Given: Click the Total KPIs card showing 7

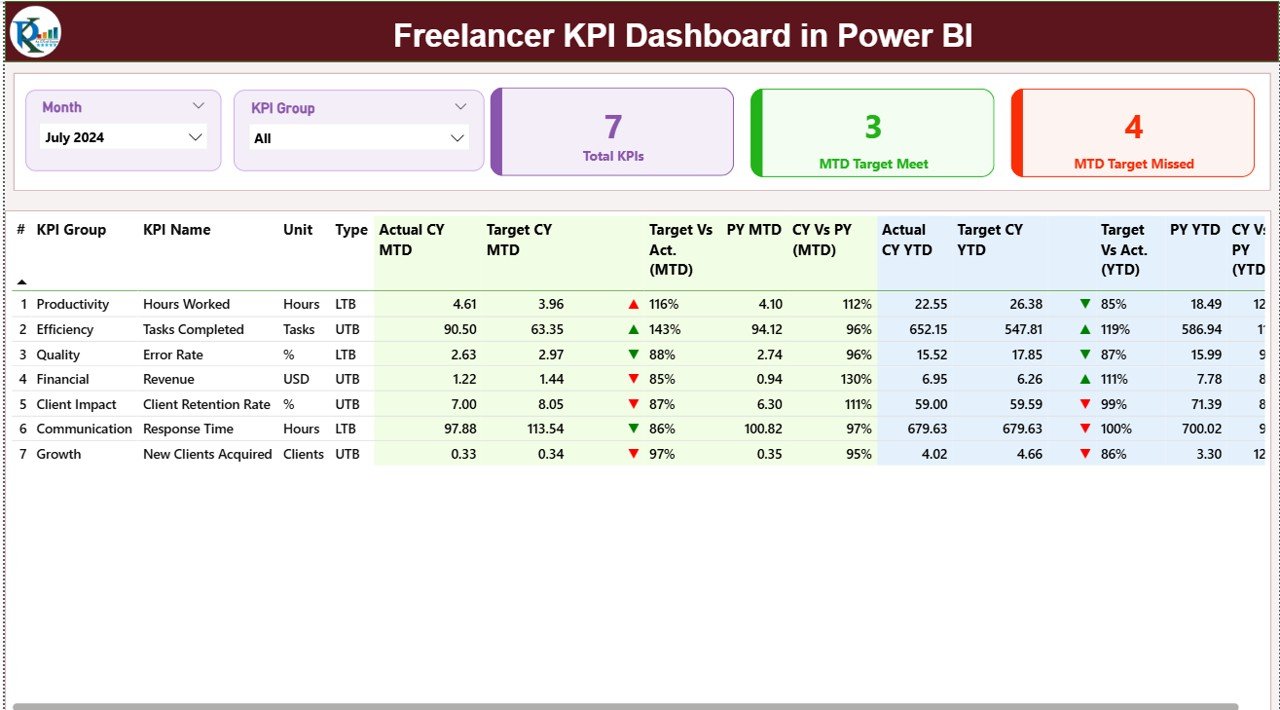Looking at the screenshot, I should [613, 132].
